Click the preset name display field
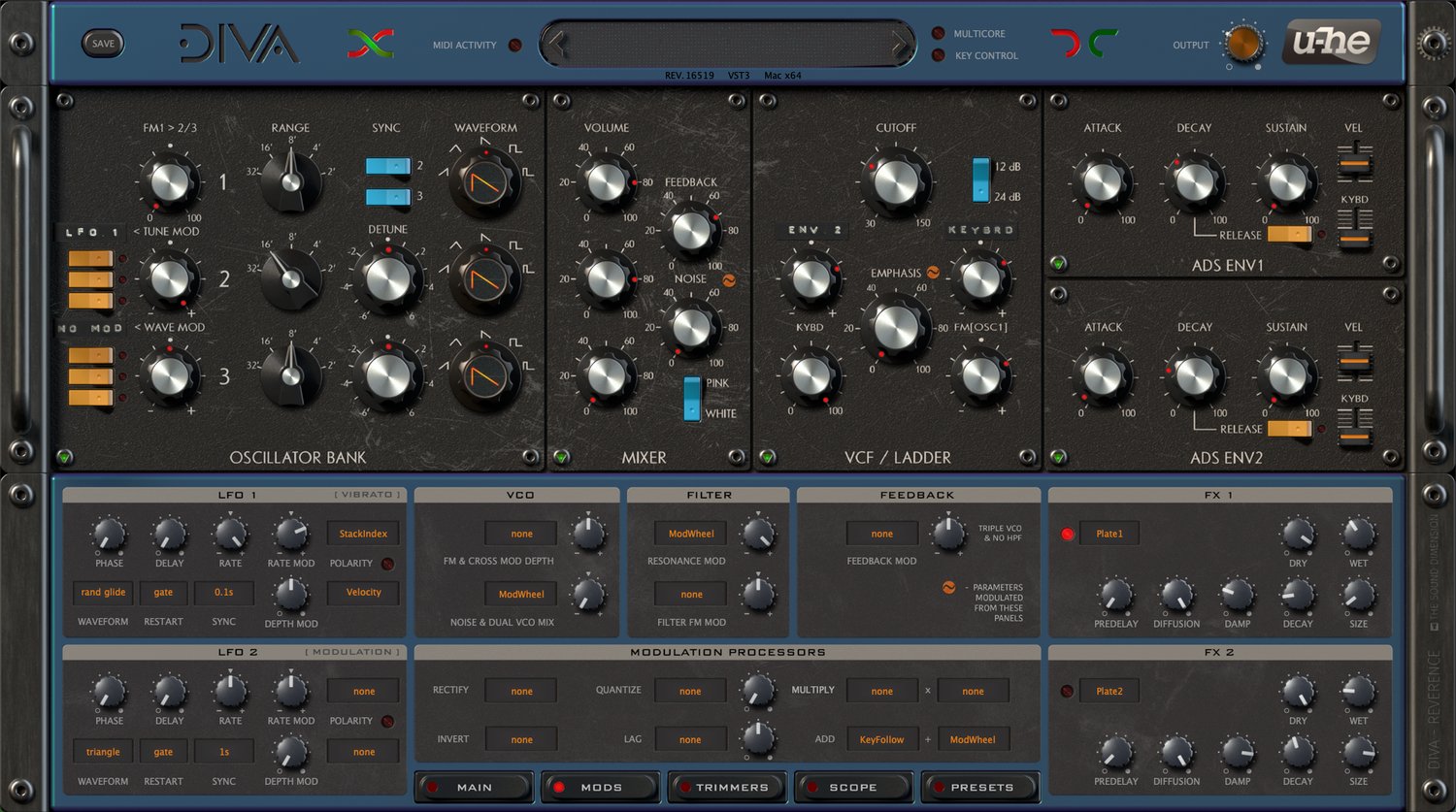1456x812 pixels. click(728, 44)
